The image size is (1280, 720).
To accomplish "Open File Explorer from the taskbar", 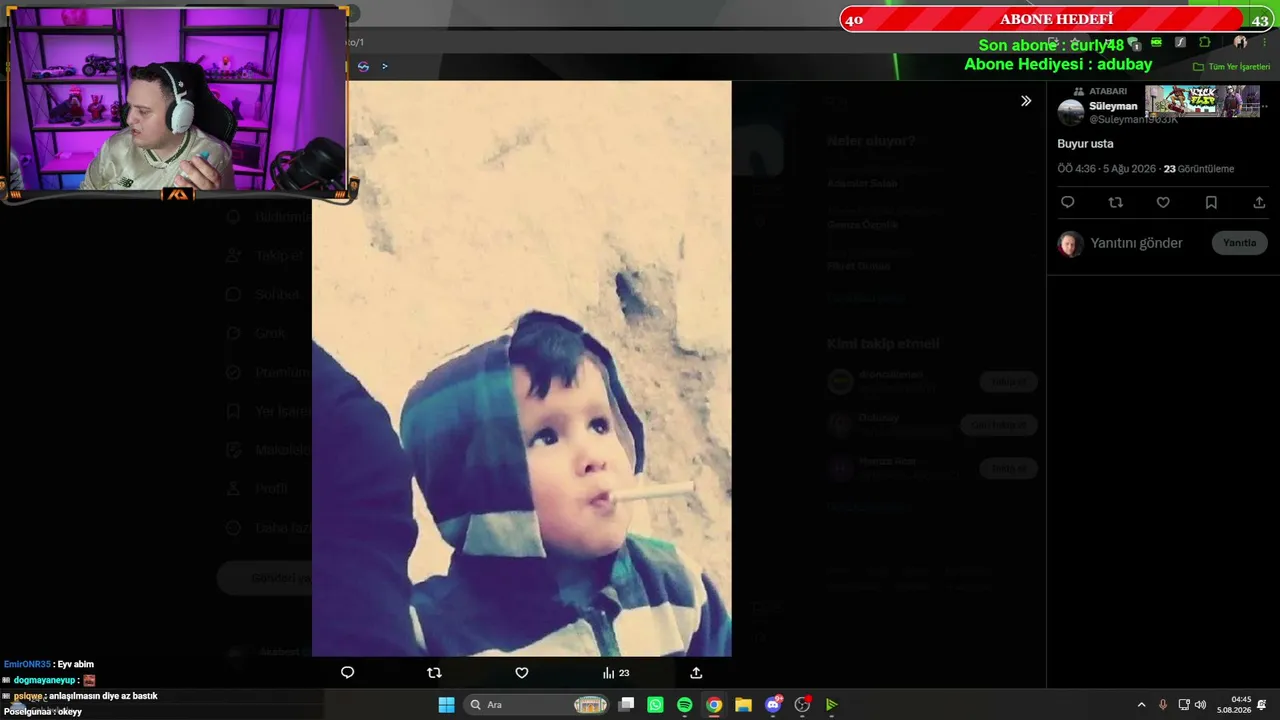I will click(743, 705).
